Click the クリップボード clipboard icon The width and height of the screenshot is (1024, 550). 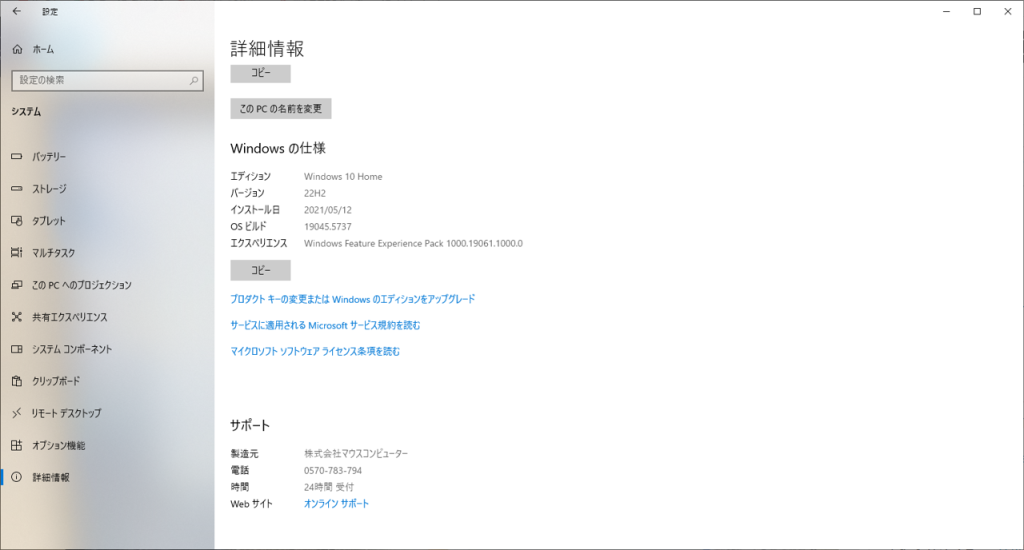tap(17, 381)
